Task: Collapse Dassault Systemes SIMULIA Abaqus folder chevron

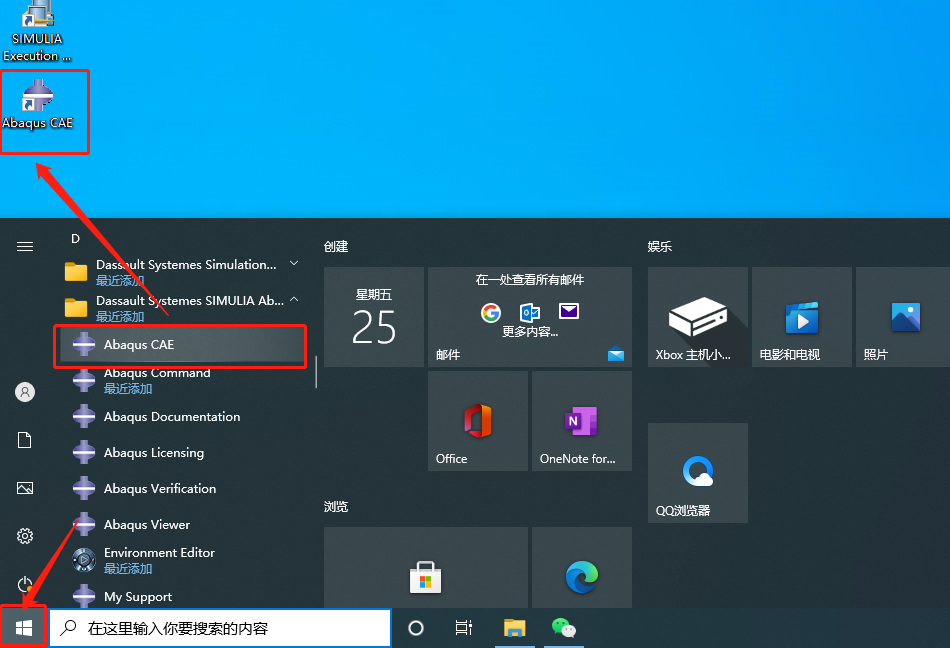Action: click(x=294, y=299)
